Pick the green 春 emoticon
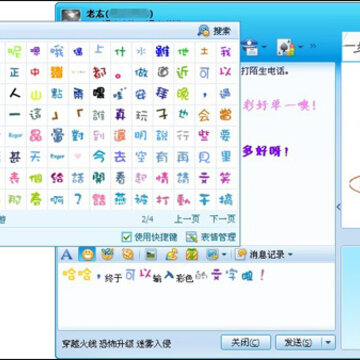The height and width of the screenshot is (360, 360). point(36,200)
